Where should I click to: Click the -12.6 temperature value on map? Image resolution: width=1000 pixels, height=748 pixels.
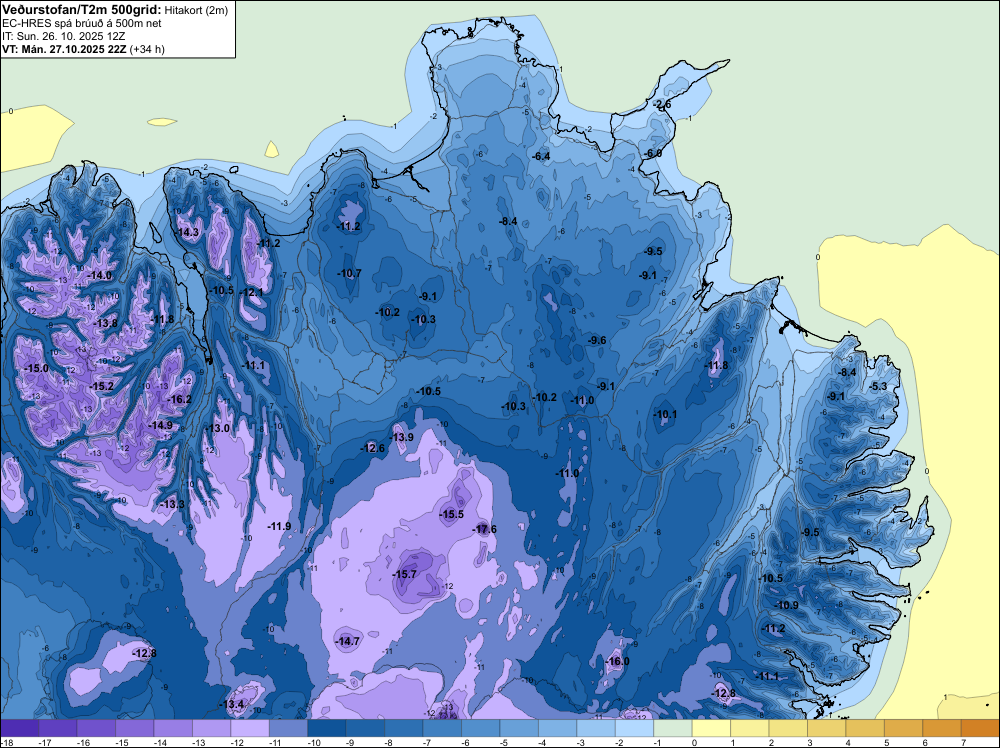(372, 448)
